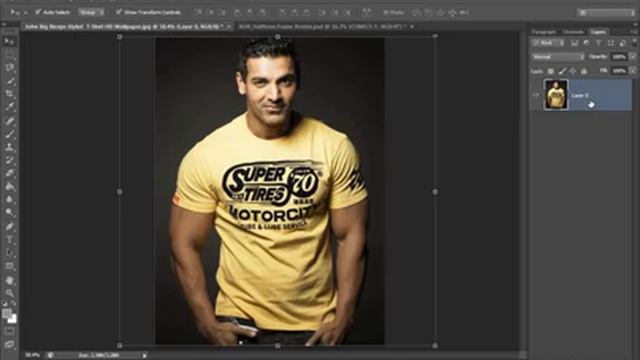Select the Rectangular Marquee tool
This screenshot has height=360, width=640.
[9, 54]
